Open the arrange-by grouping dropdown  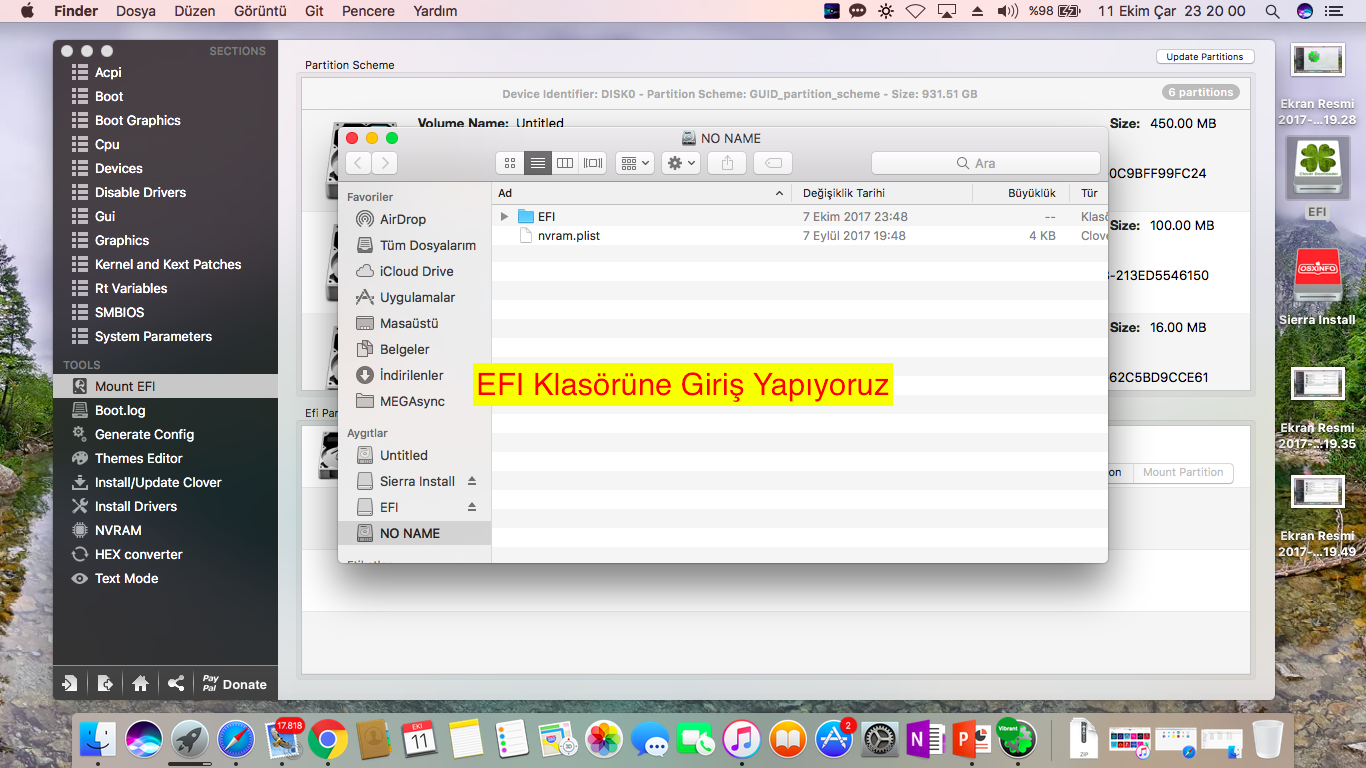click(634, 163)
